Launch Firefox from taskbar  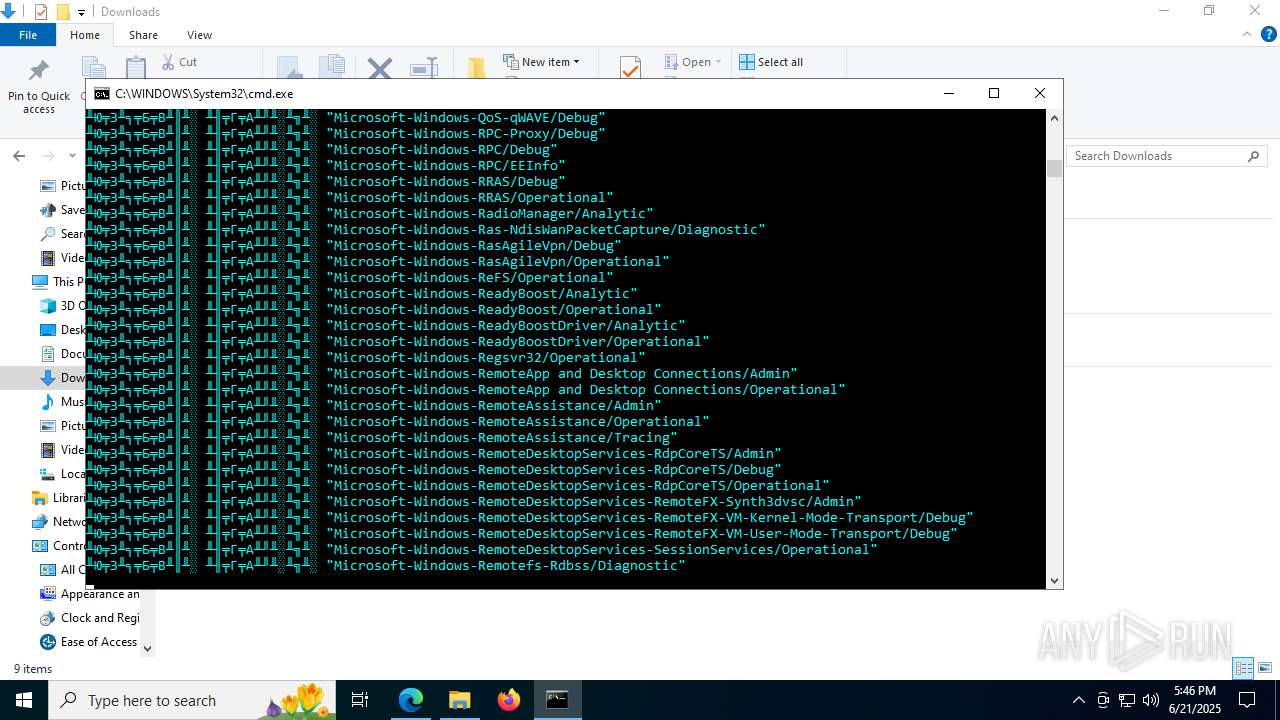pos(509,700)
